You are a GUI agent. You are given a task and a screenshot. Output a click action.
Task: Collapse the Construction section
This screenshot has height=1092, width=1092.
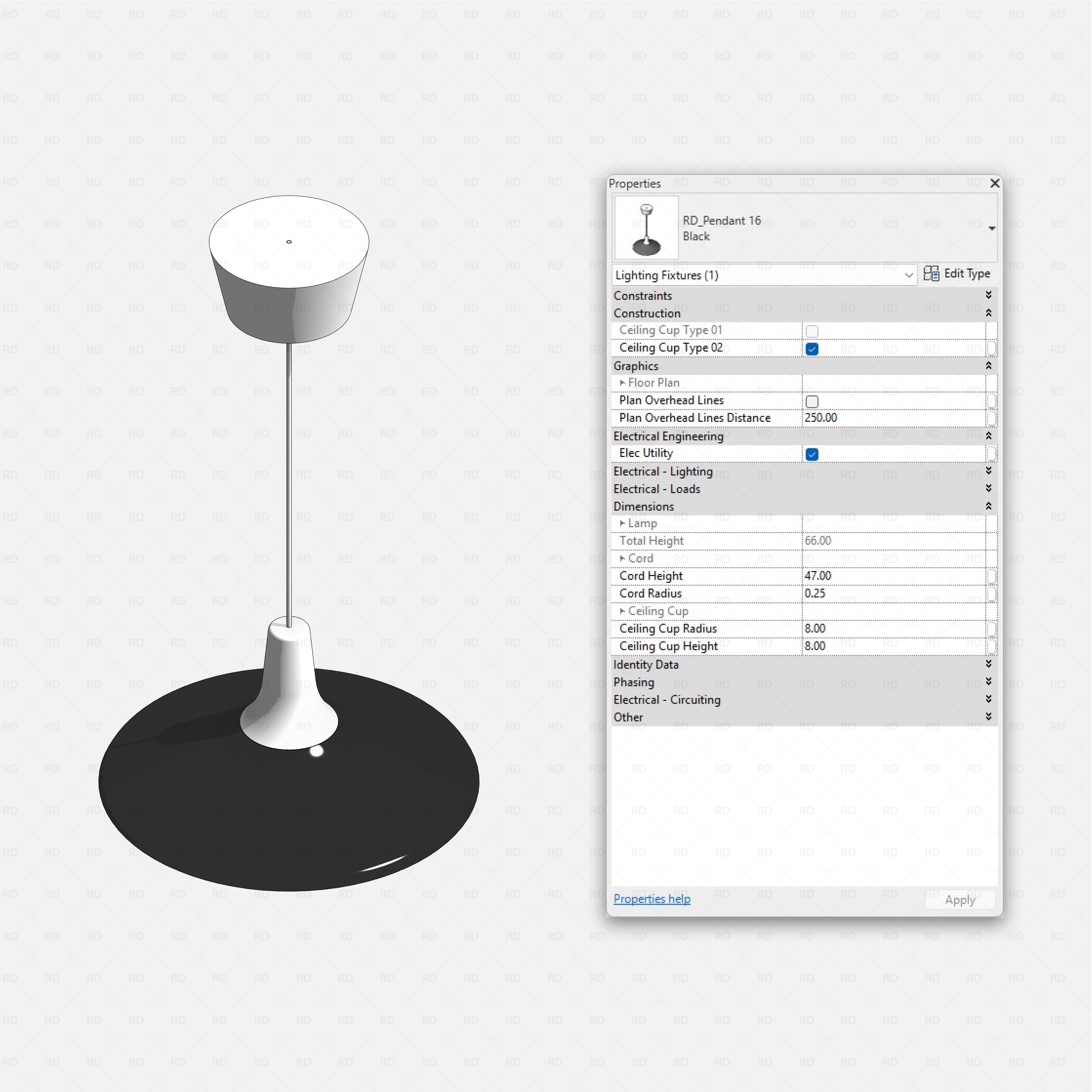[988, 313]
